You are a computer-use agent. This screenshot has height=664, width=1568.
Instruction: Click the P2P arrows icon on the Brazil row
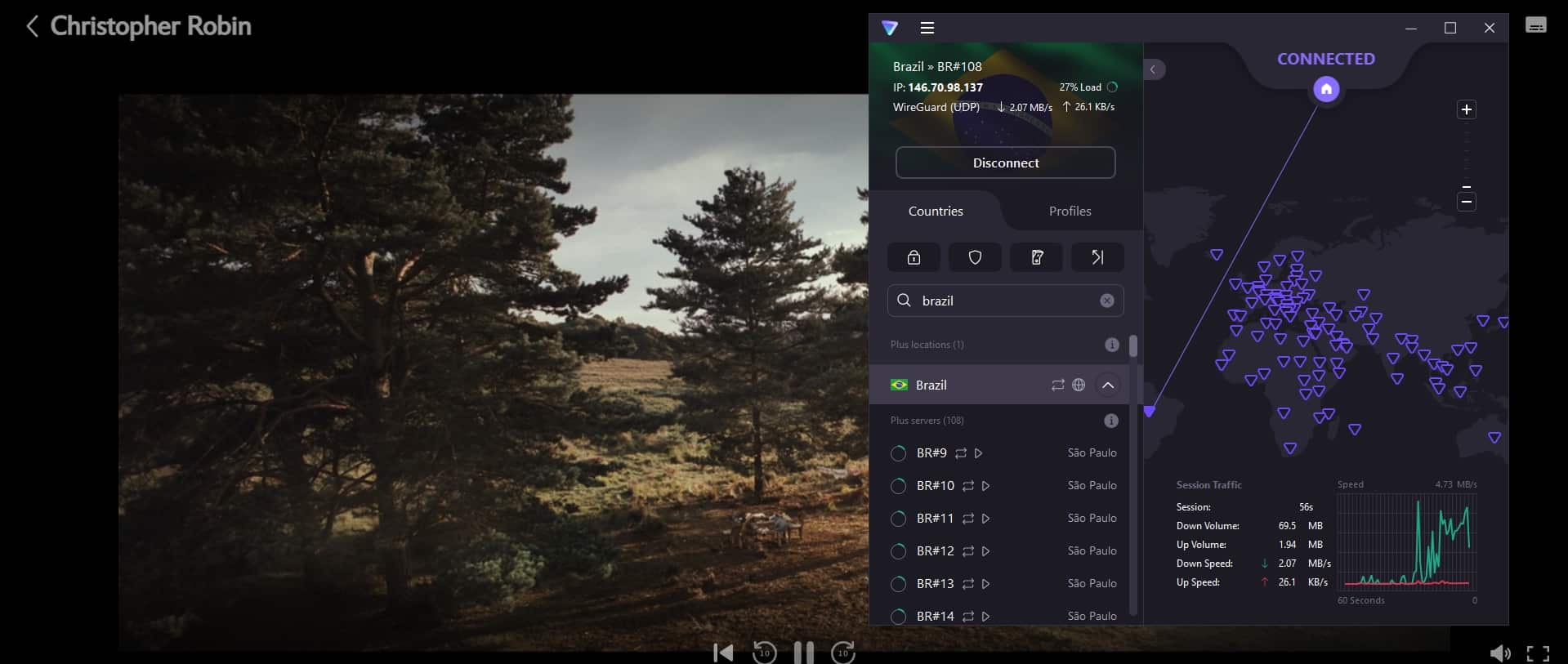point(1057,385)
